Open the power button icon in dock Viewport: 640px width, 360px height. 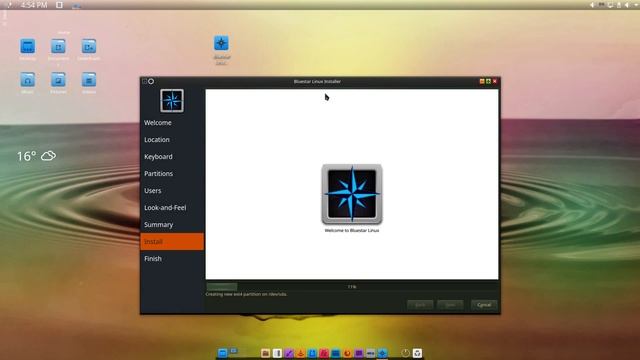405,353
